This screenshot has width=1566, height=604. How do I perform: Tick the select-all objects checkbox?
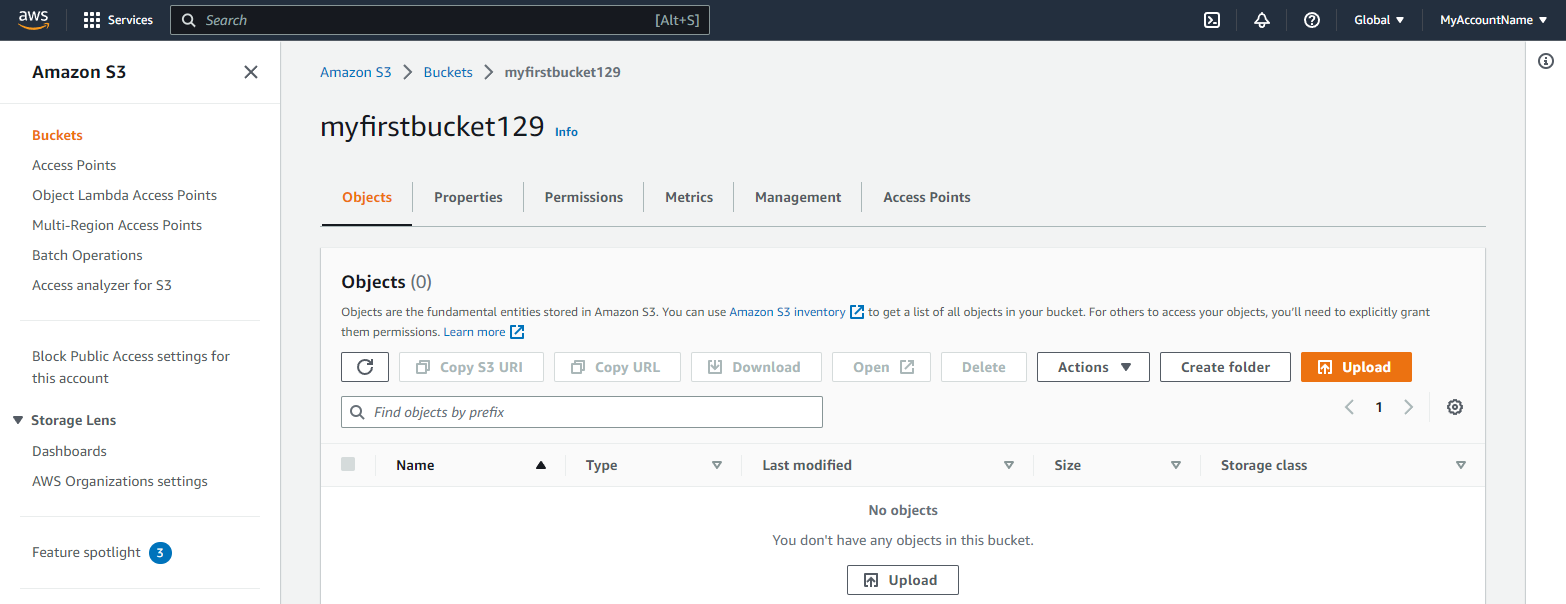click(x=348, y=464)
